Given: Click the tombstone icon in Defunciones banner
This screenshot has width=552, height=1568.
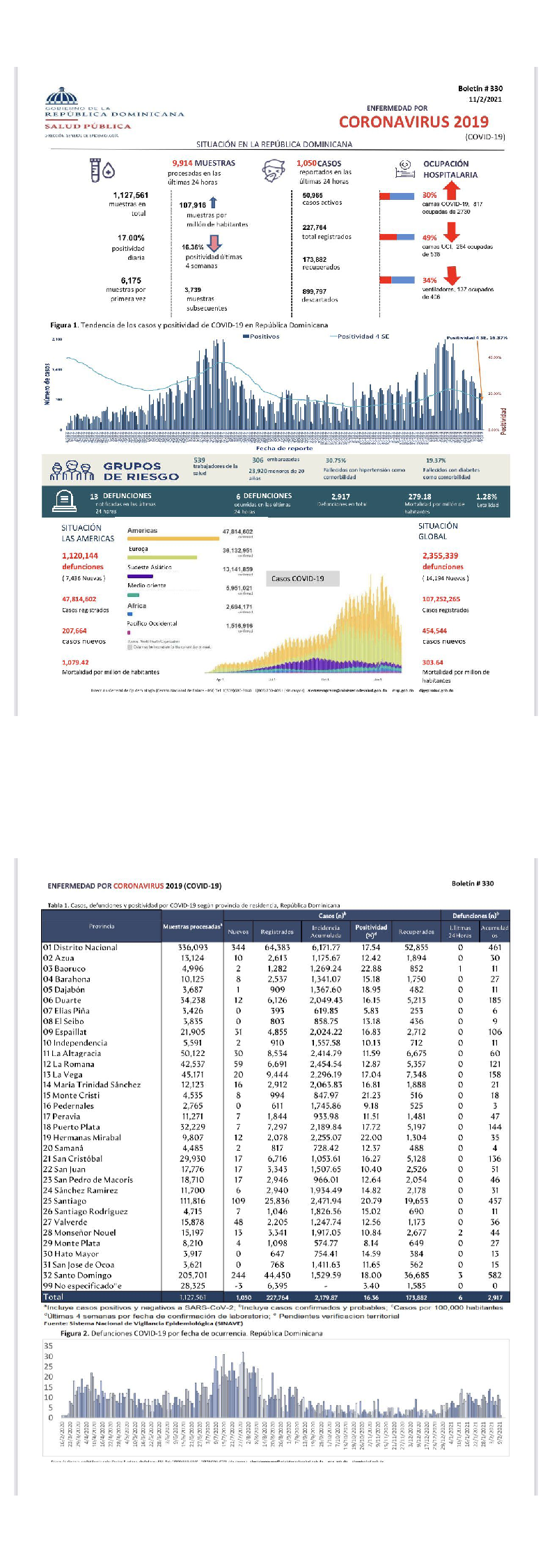Looking at the screenshot, I should 64,500.
